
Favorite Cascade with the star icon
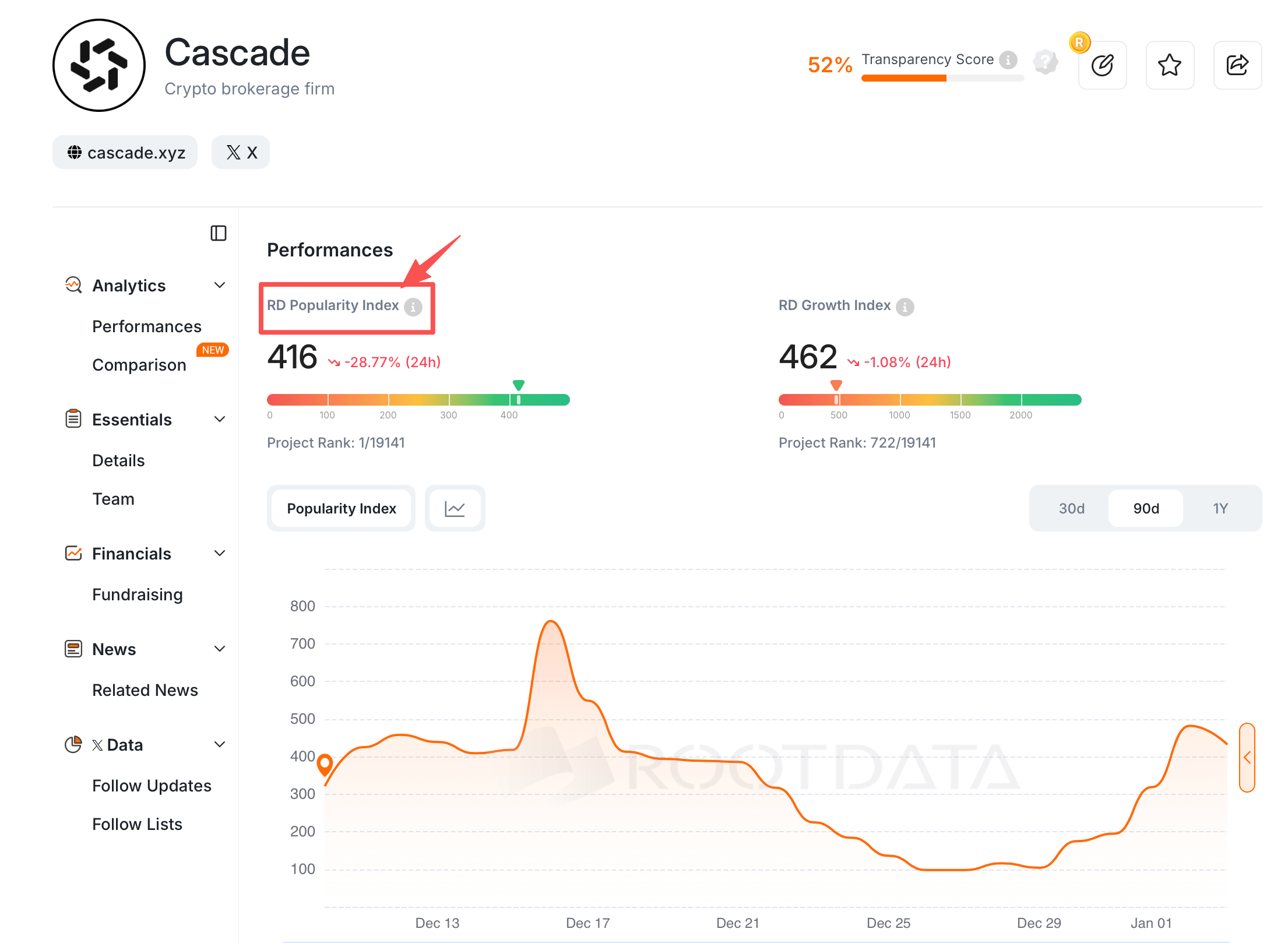point(1170,65)
